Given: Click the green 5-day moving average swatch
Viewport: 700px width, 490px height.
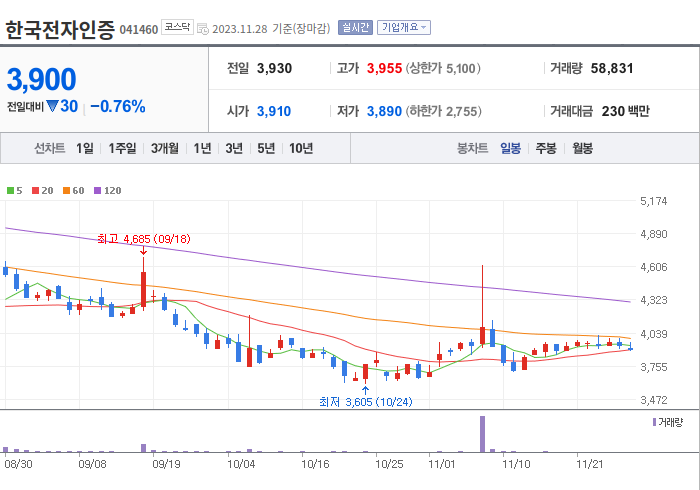Looking at the screenshot, I should [x=10, y=191].
